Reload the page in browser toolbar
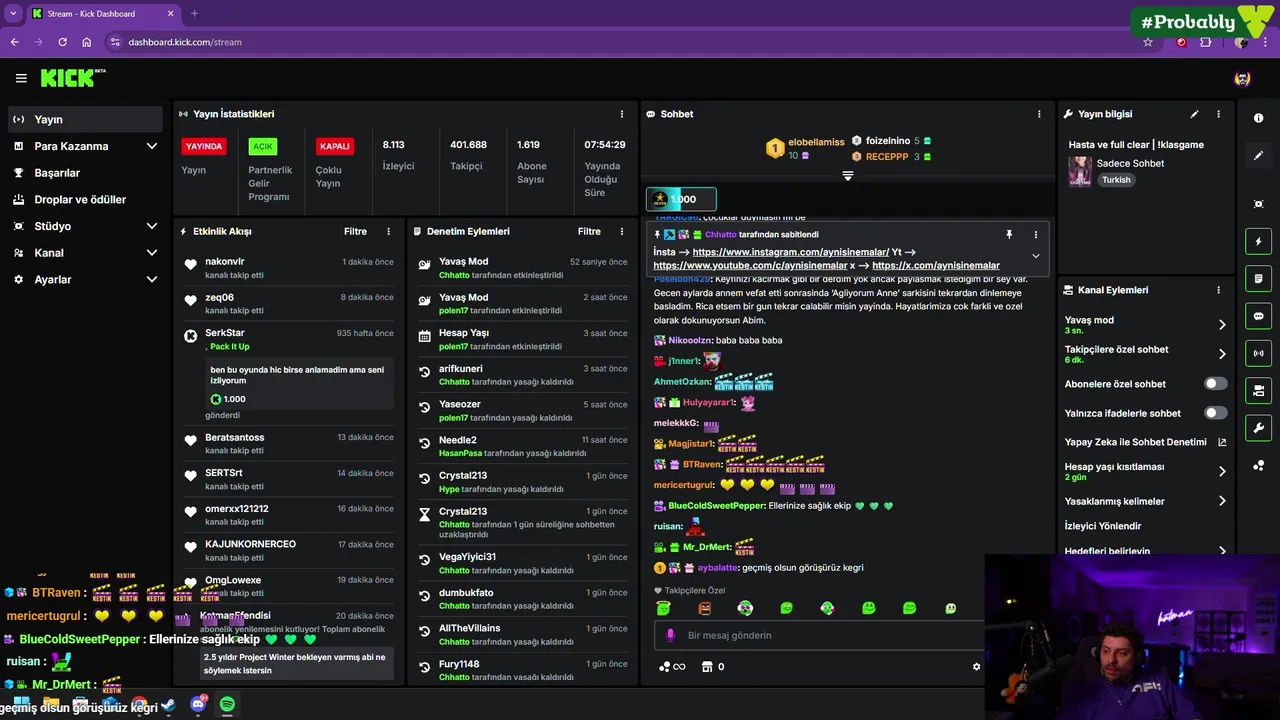Image resolution: width=1280 pixels, height=720 pixels. [x=62, y=42]
